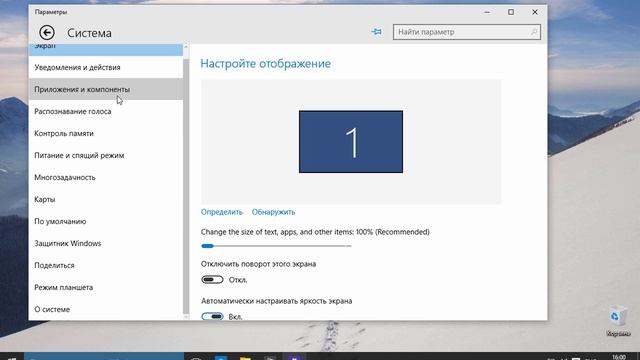The height and width of the screenshot is (360, 640).
Task: Click the pin icon beside search box
Action: tap(376, 32)
